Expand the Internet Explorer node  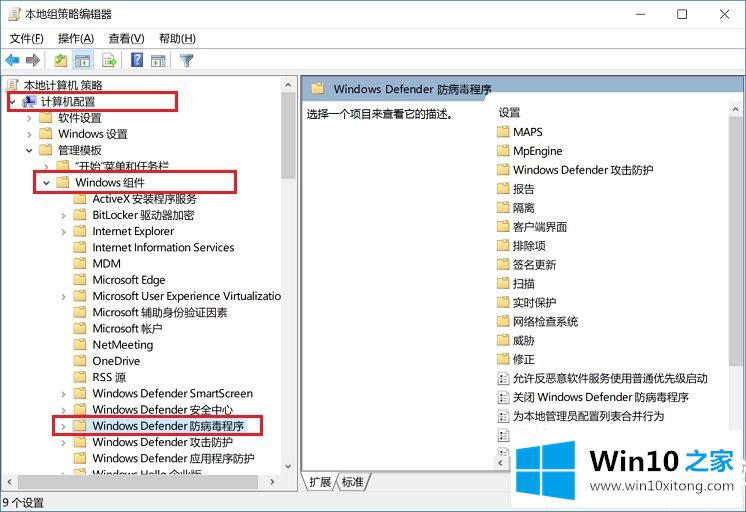64,232
